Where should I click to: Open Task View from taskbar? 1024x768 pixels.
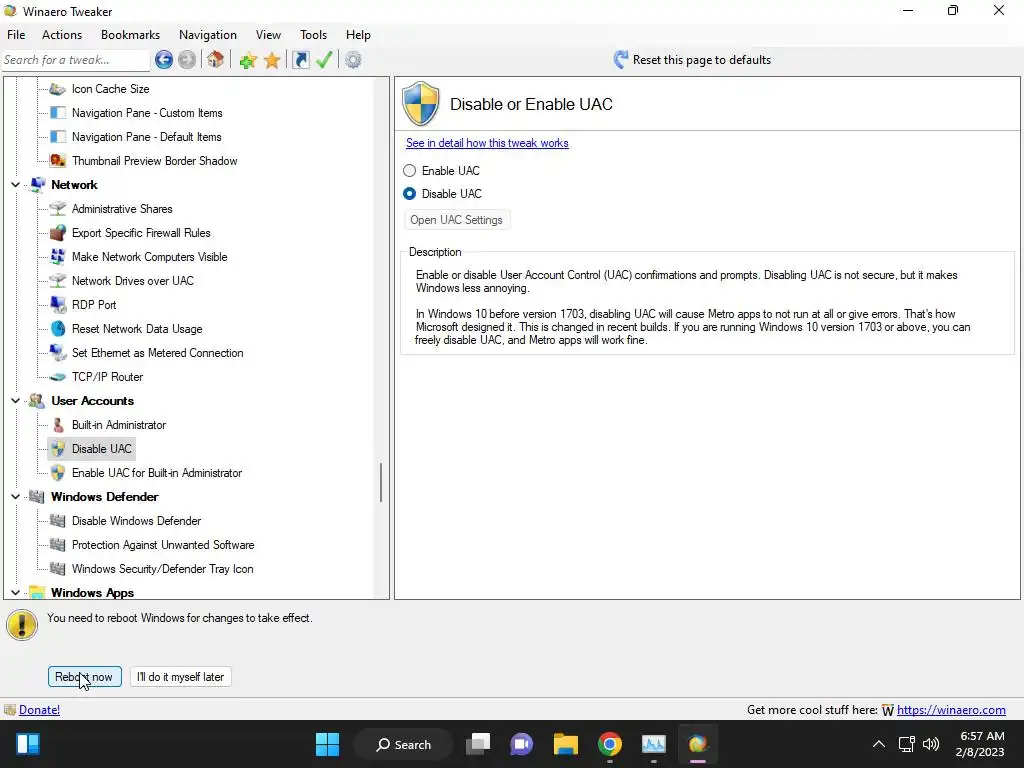point(478,744)
